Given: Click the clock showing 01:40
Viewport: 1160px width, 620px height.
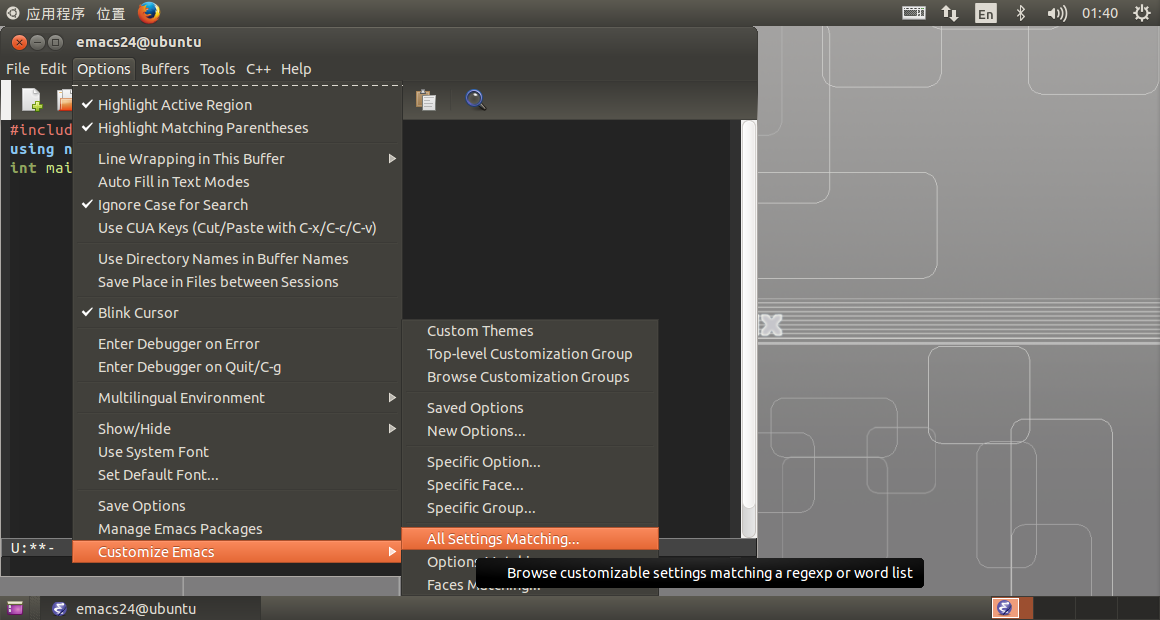Looking at the screenshot, I should (x=1099, y=13).
